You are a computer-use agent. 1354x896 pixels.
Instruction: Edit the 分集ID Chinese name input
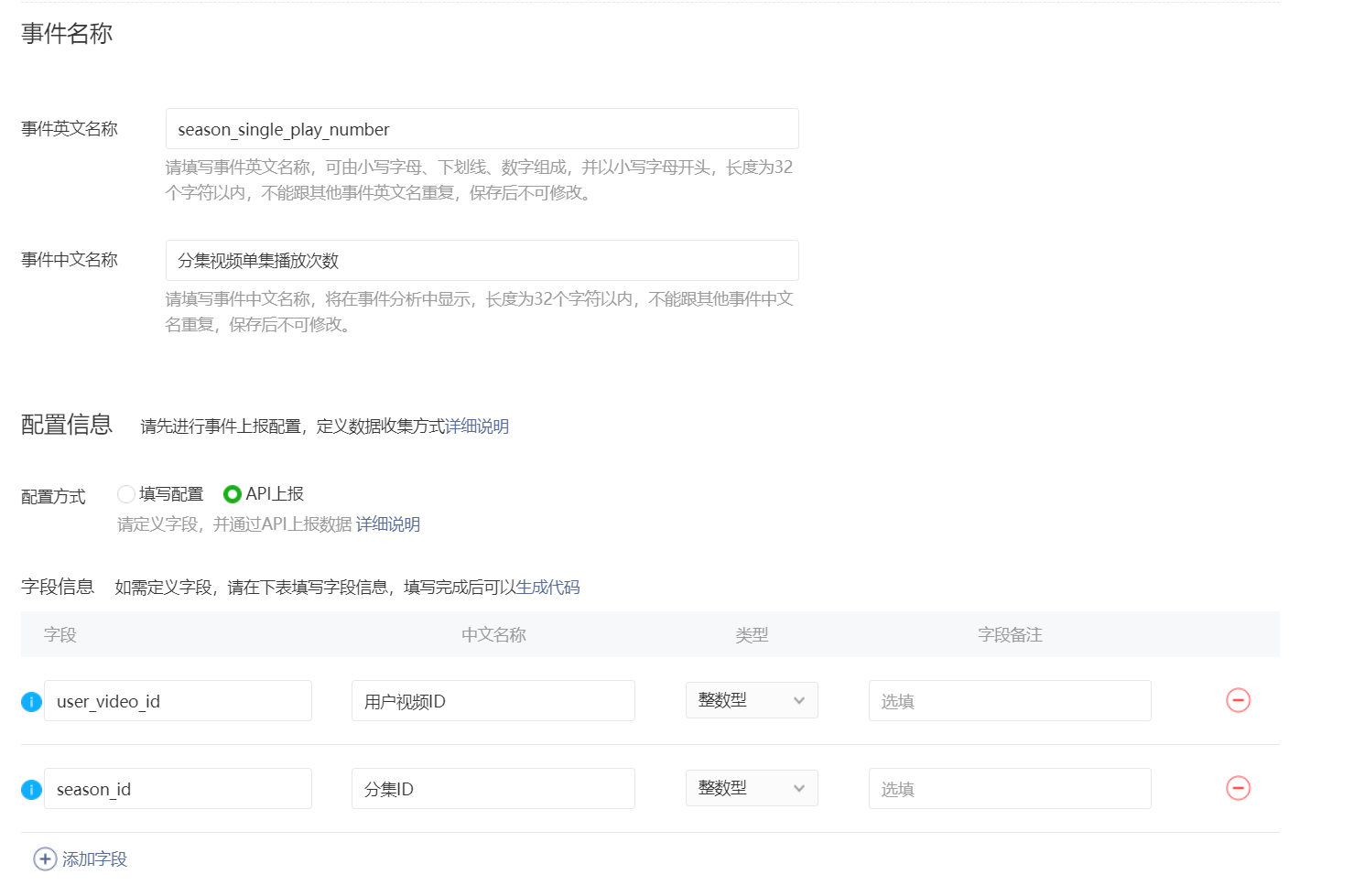(x=493, y=789)
